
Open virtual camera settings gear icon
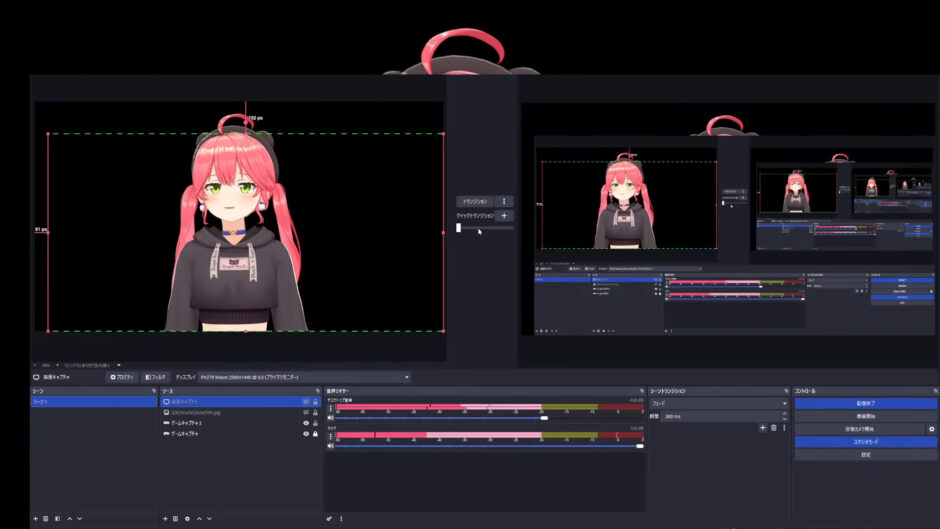coord(932,429)
